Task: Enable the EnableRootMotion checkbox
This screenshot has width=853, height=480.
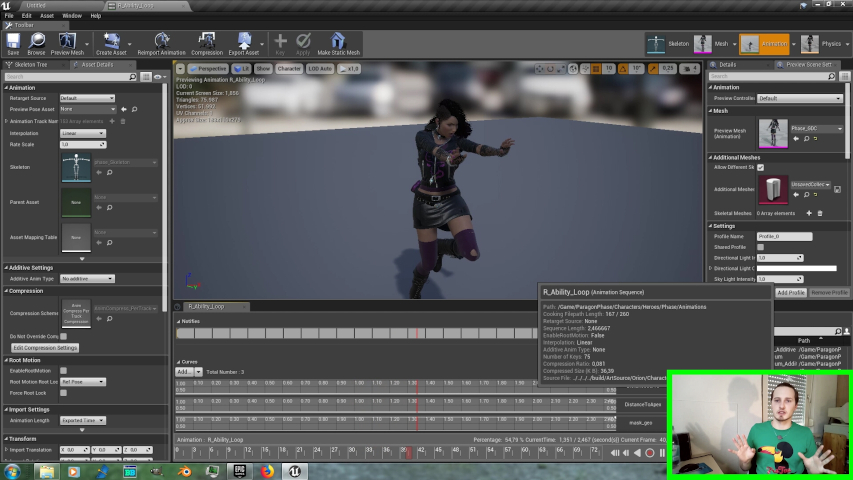Action: tap(64, 371)
